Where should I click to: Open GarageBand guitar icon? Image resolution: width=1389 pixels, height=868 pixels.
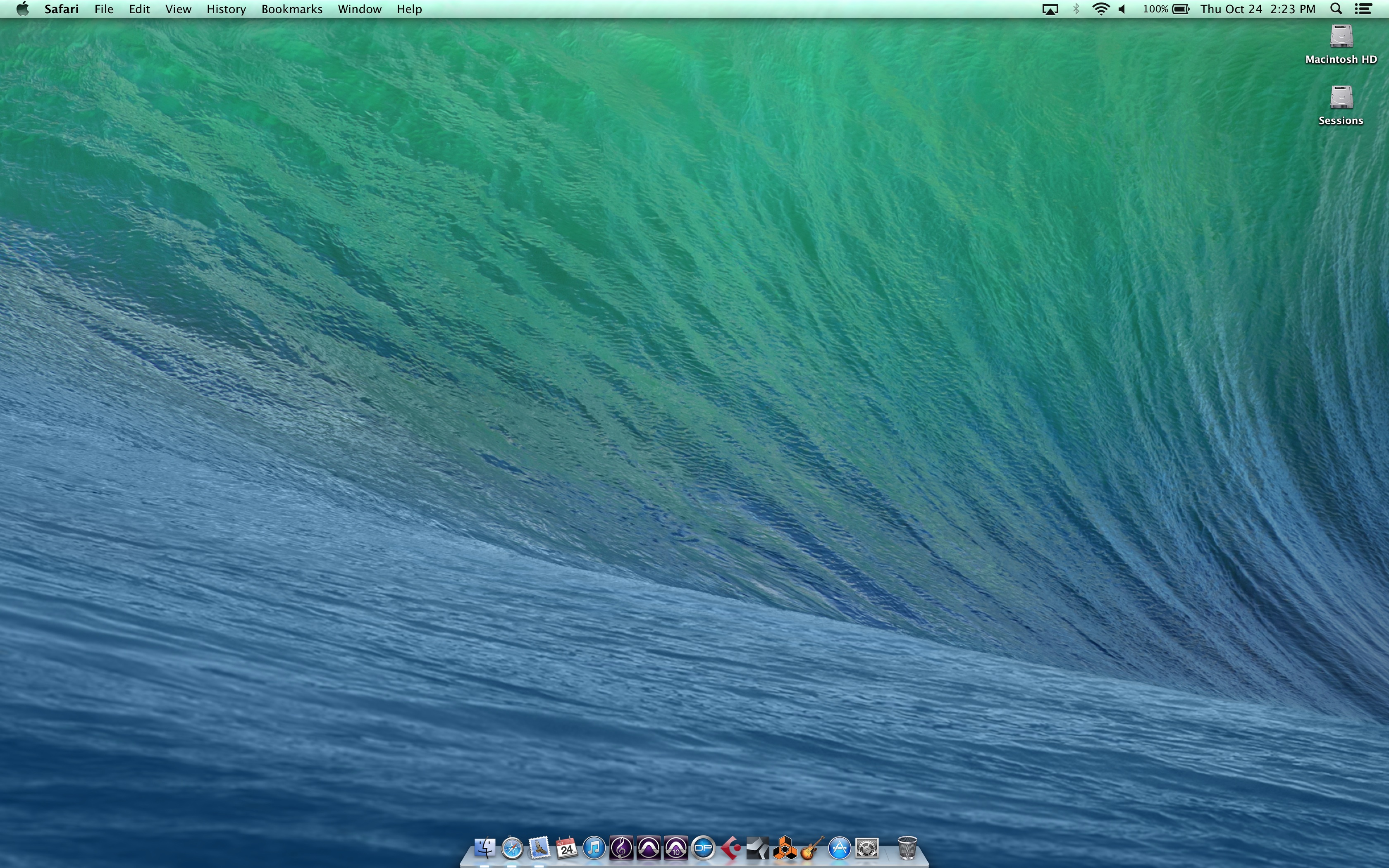(812, 847)
